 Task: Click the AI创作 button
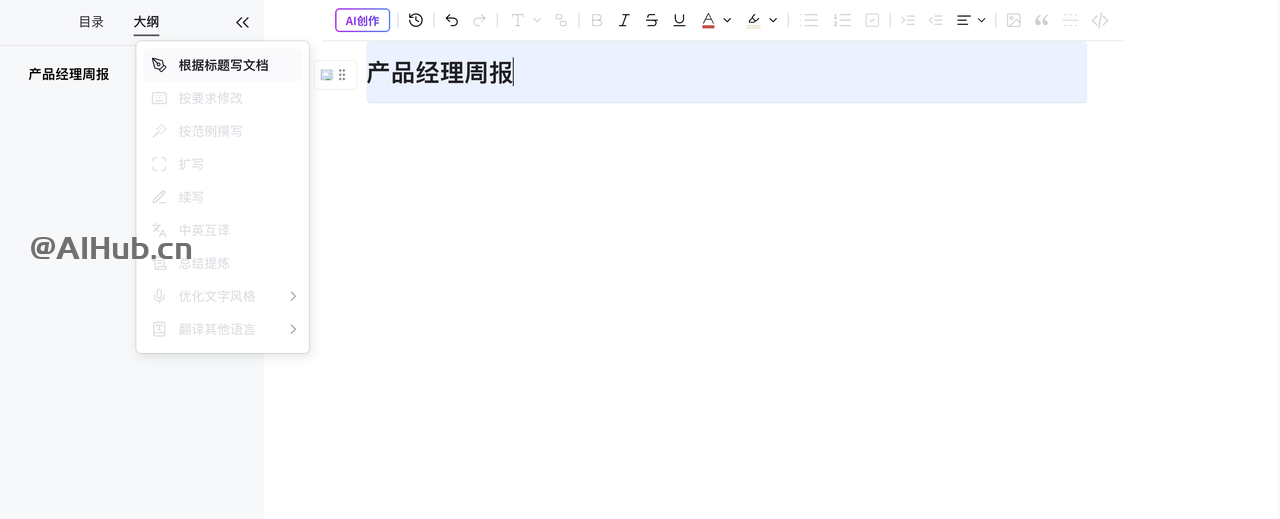(362, 20)
